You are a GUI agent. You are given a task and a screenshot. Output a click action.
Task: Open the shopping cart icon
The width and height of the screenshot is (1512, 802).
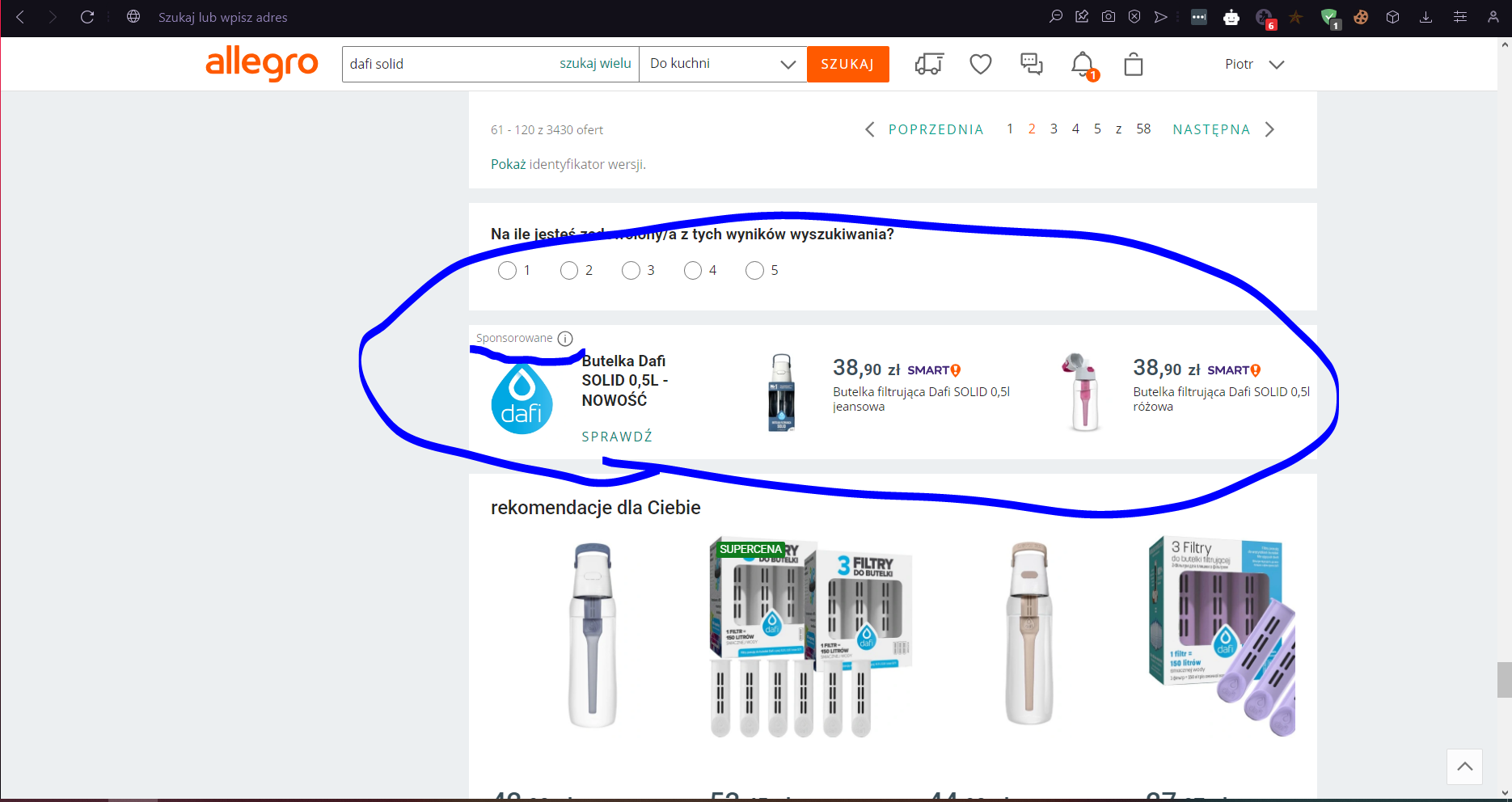point(1133,65)
